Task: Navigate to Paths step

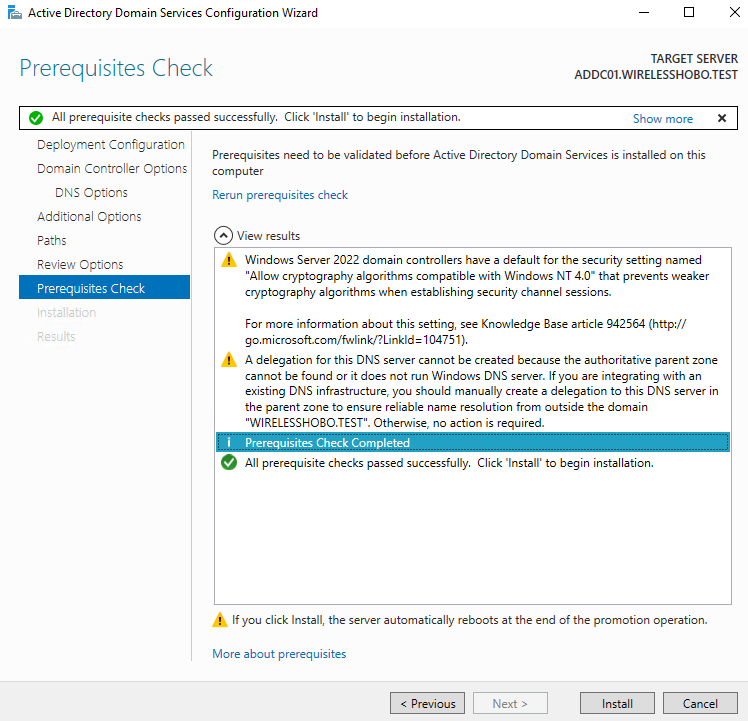Action: pos(52,241)
